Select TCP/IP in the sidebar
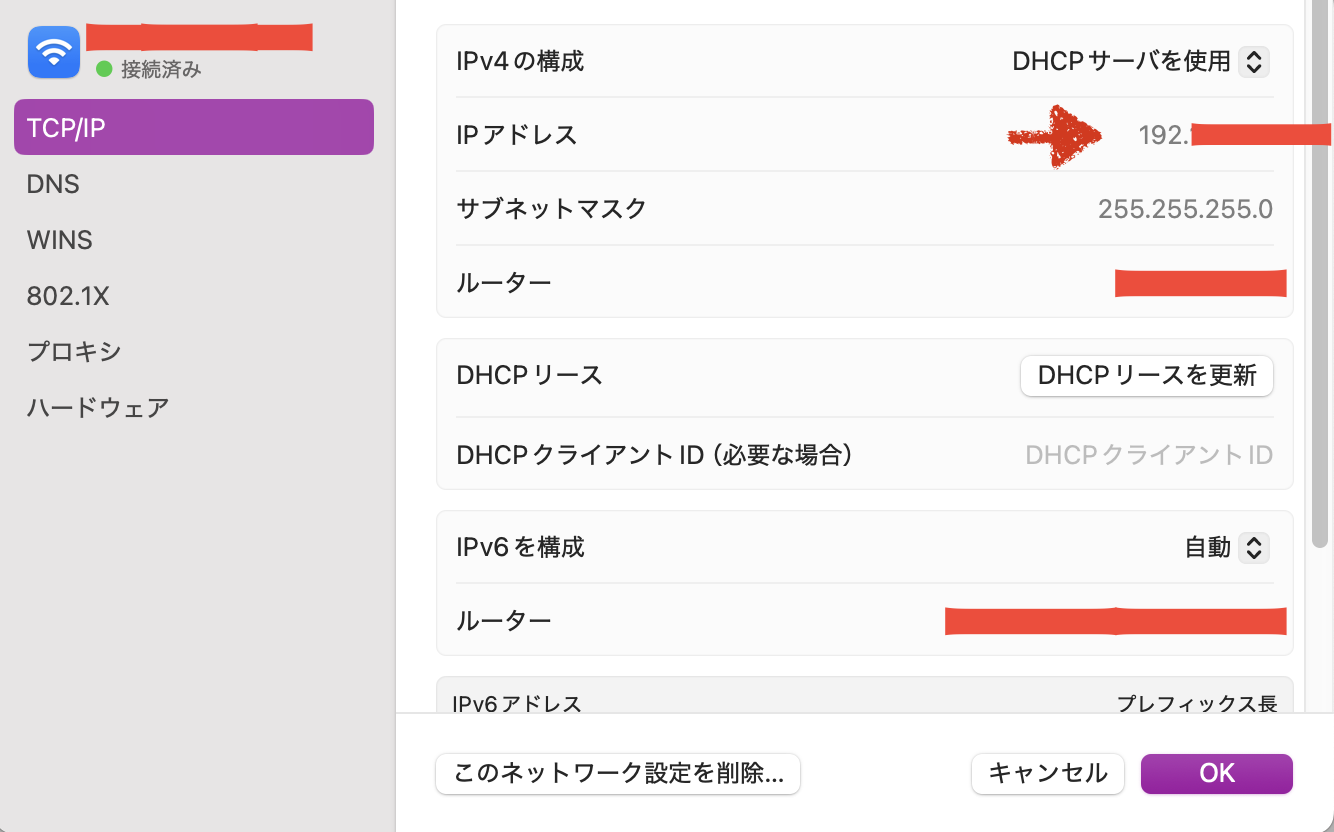 pos(65,127)
